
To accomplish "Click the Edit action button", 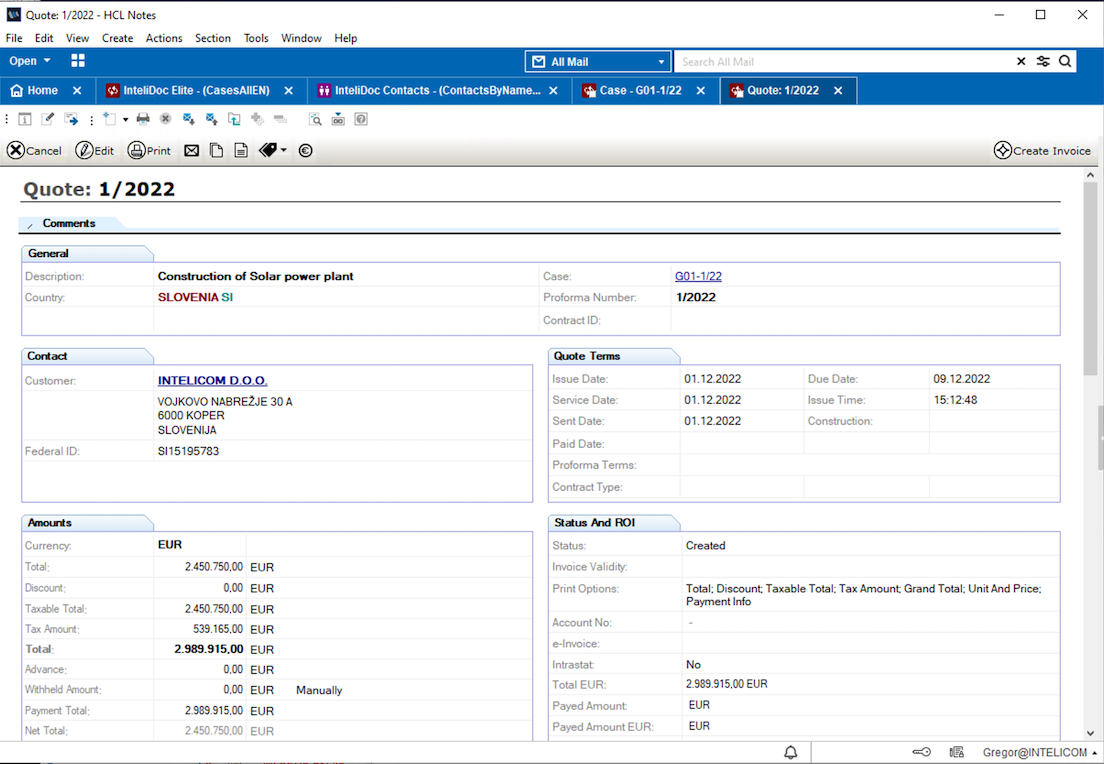I will coord(95,150).
